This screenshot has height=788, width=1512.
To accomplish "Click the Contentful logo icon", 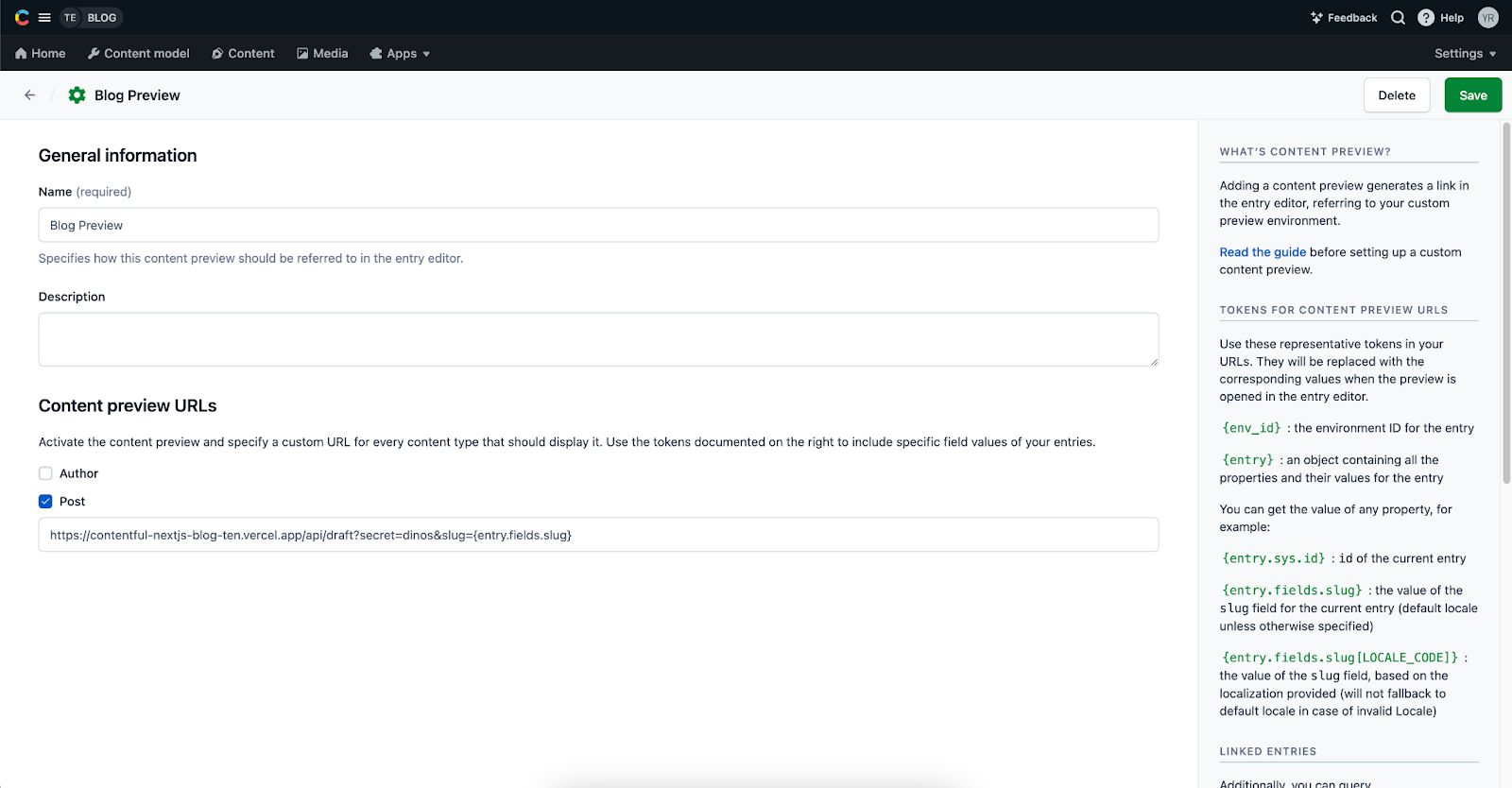I will [22, 17].
